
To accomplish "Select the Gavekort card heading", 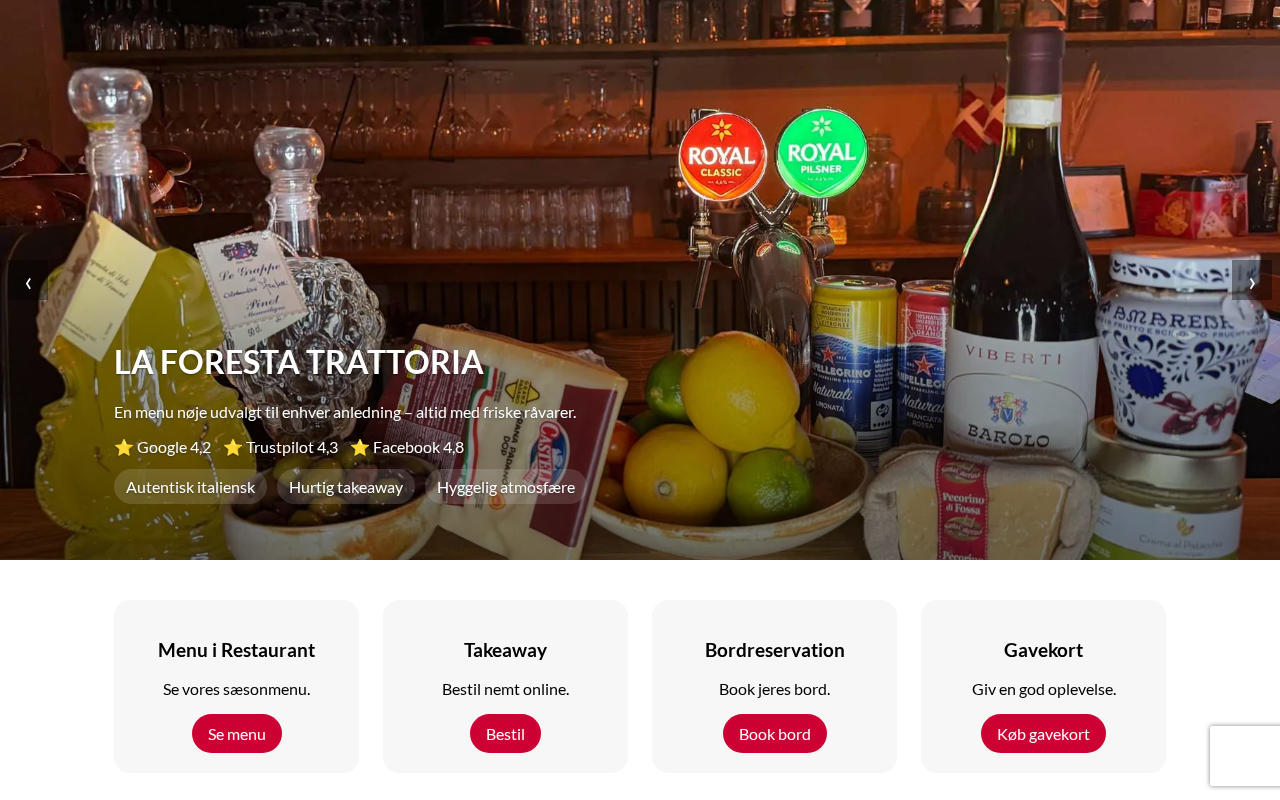I will tap(1043, 650).
